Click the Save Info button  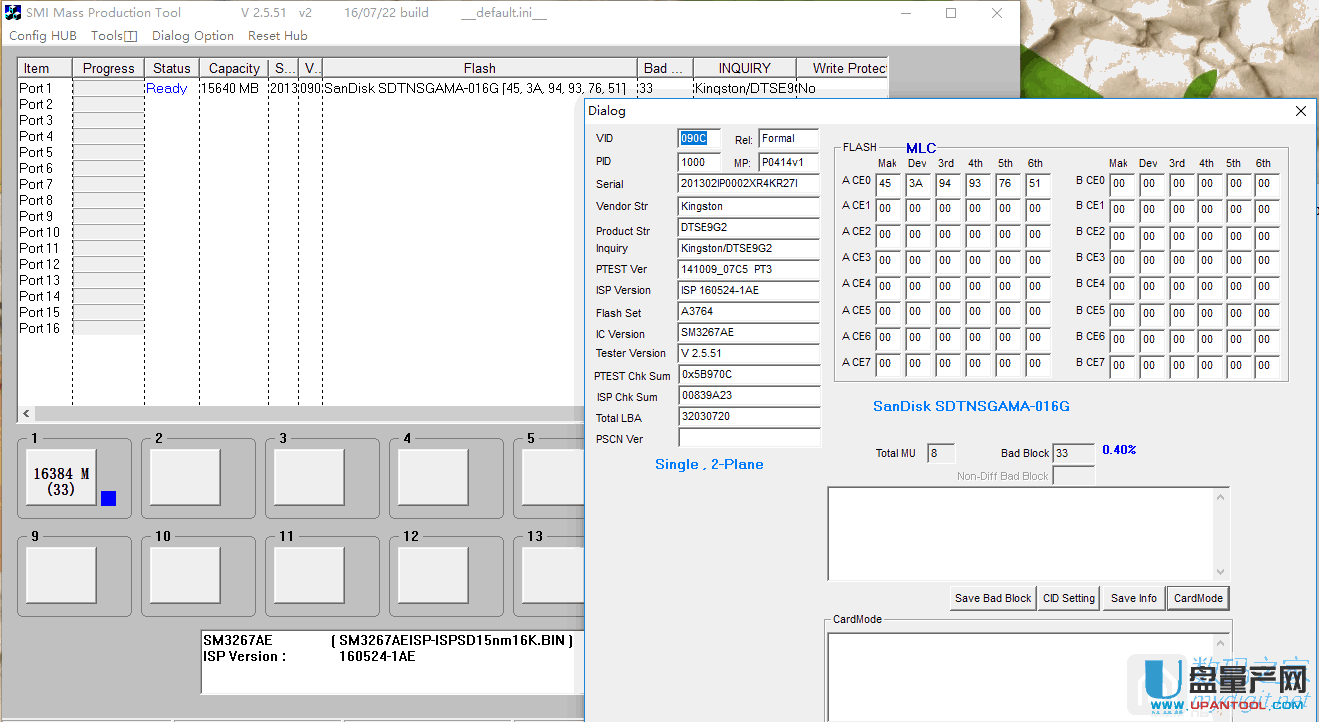[1133, 598]
